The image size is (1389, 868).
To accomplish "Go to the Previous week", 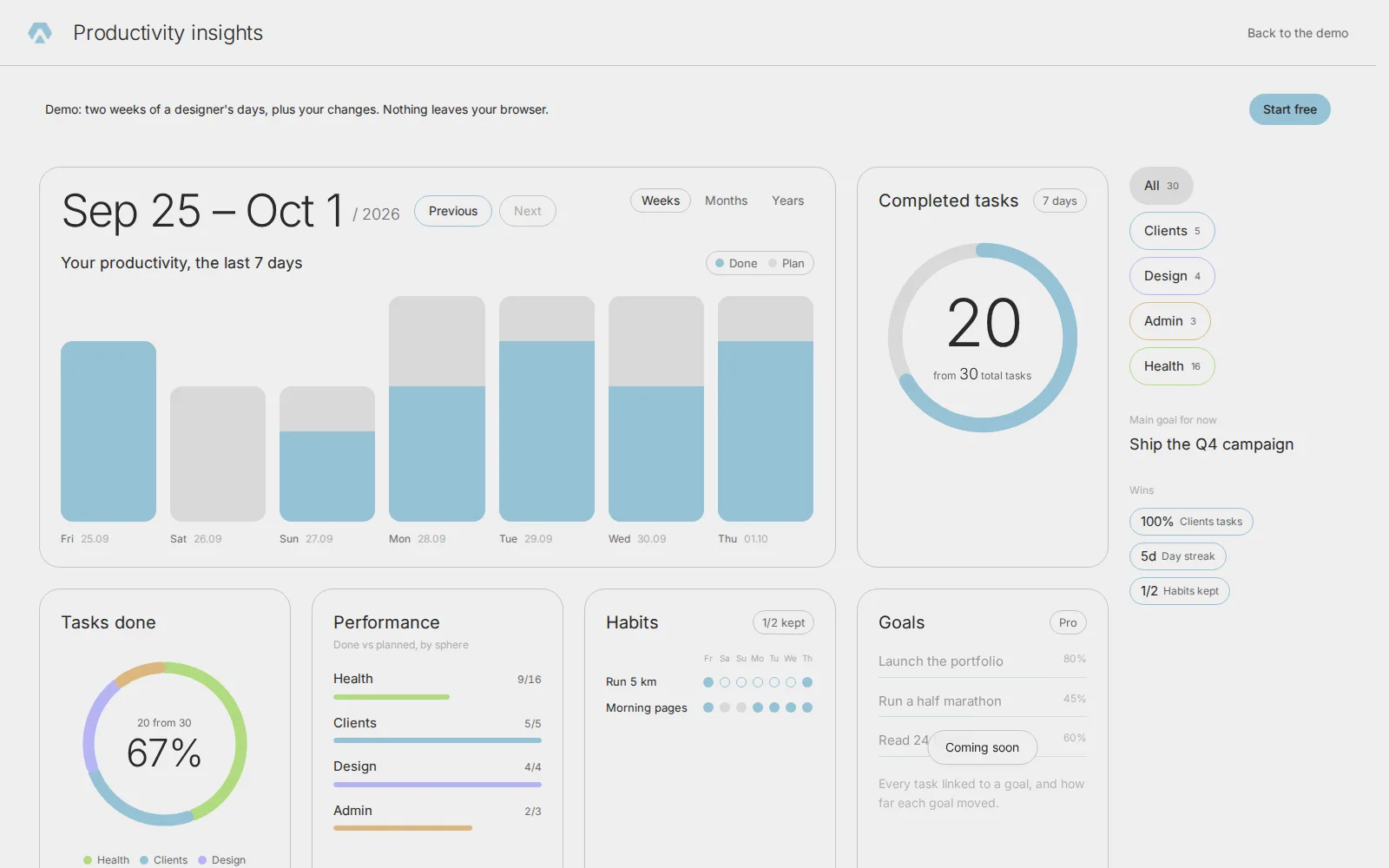I will [453, 211].
